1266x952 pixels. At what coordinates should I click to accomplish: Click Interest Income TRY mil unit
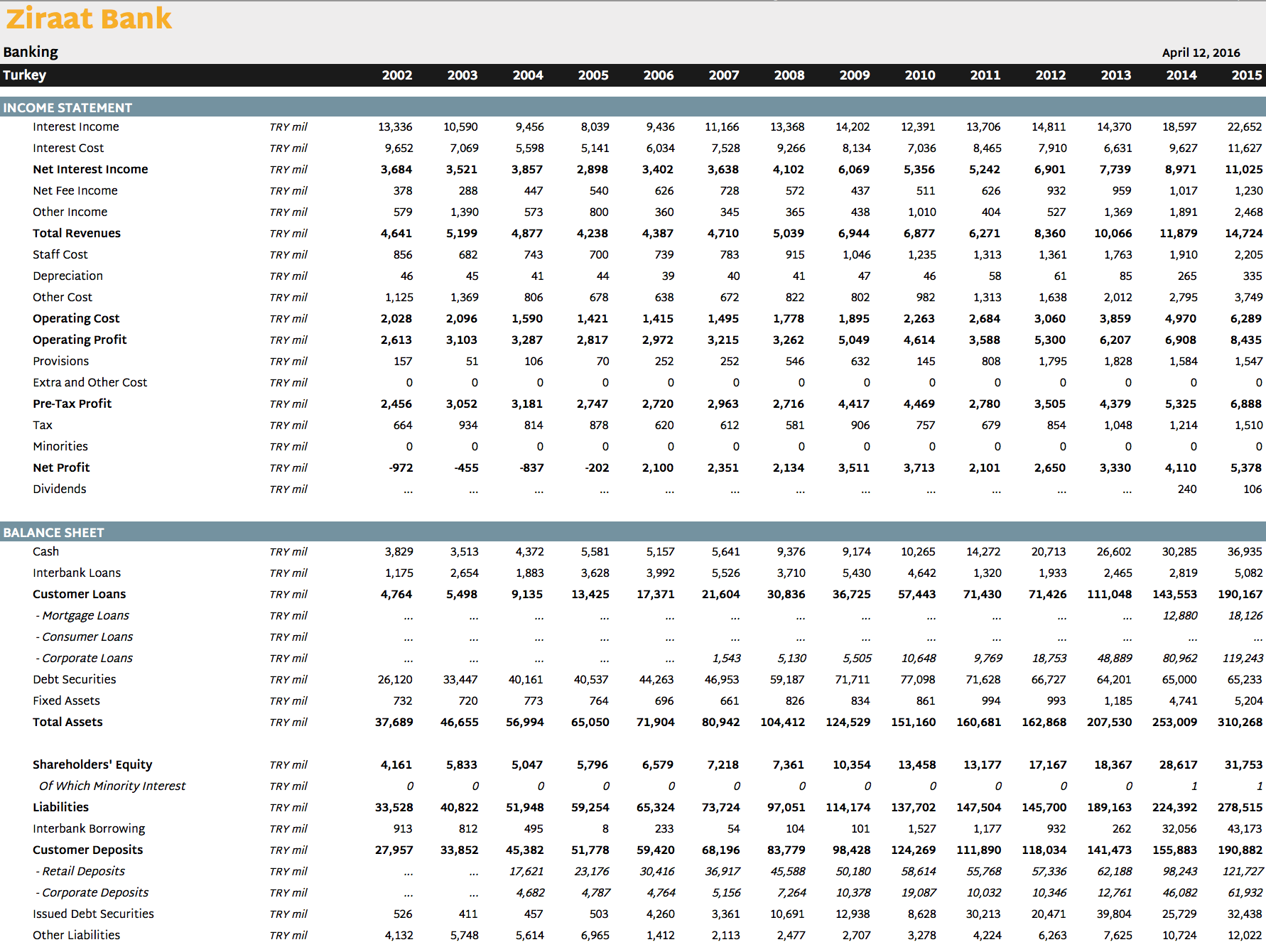pos(288,127)
